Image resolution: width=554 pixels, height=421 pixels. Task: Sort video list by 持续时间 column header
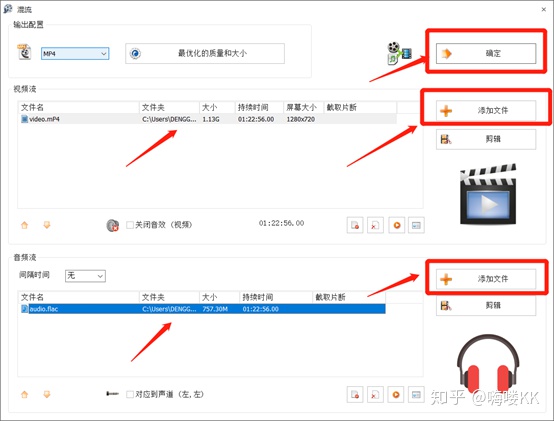click(x=259, y=107)
